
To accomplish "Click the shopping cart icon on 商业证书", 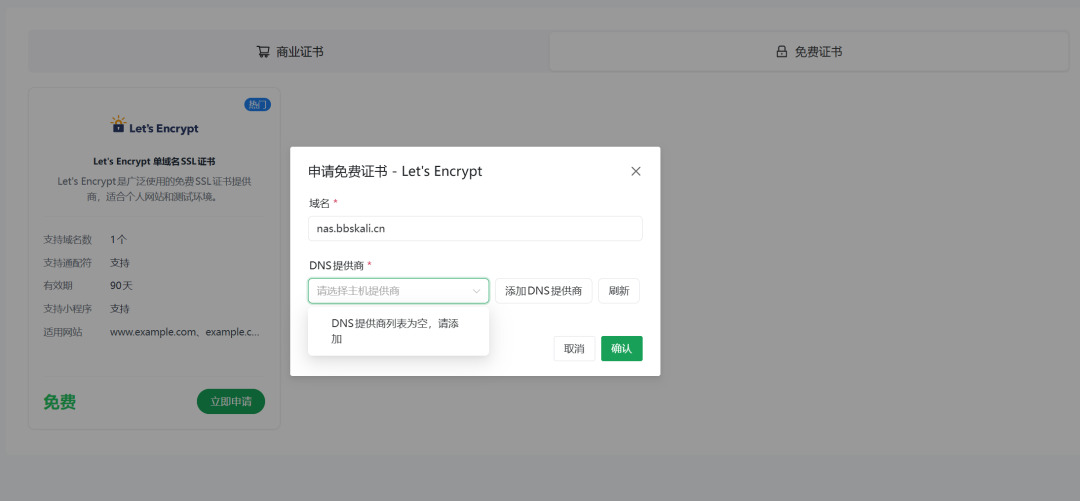I will [263, 52].
